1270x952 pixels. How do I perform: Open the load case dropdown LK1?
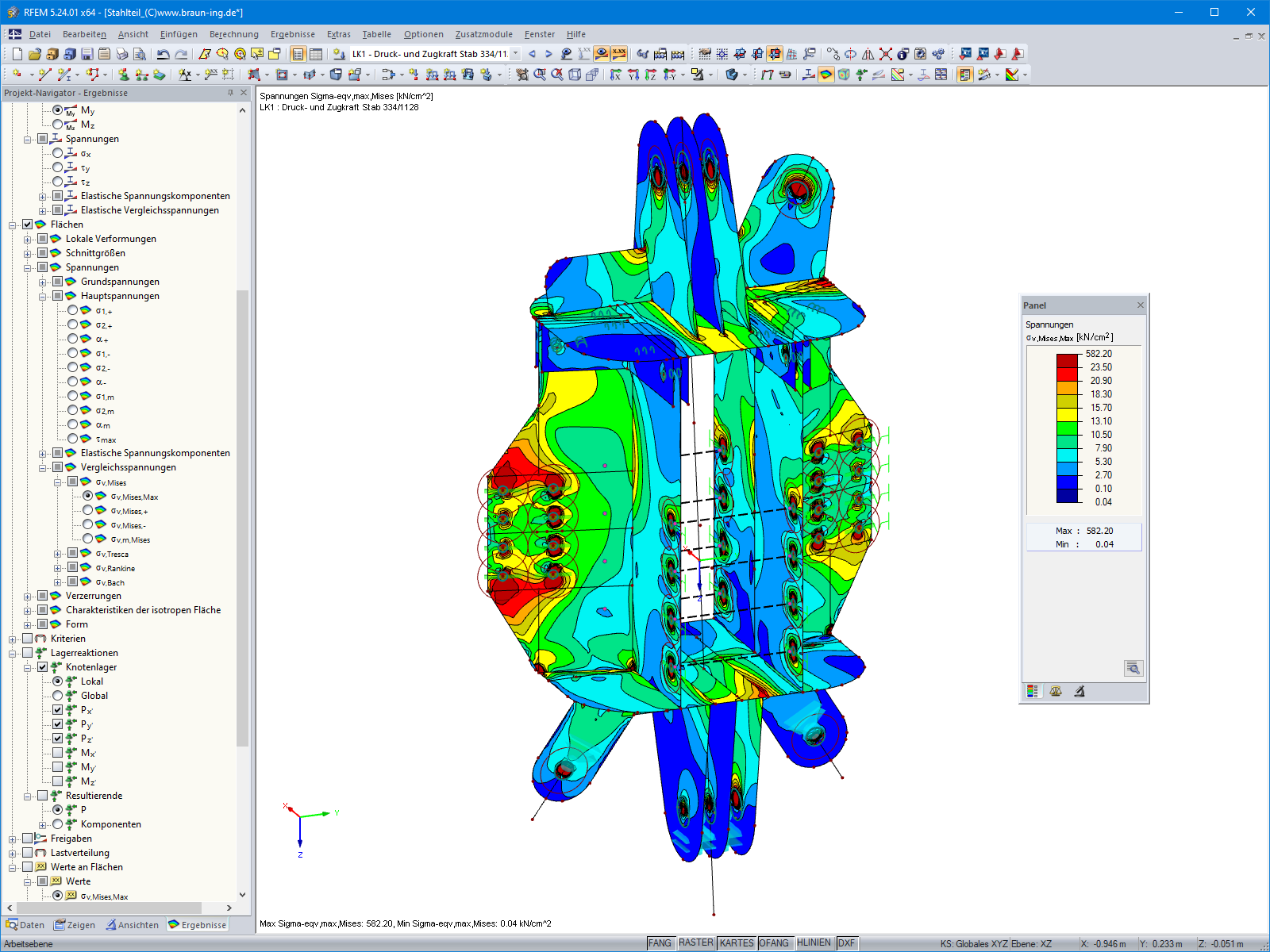[x=514, y=54]
